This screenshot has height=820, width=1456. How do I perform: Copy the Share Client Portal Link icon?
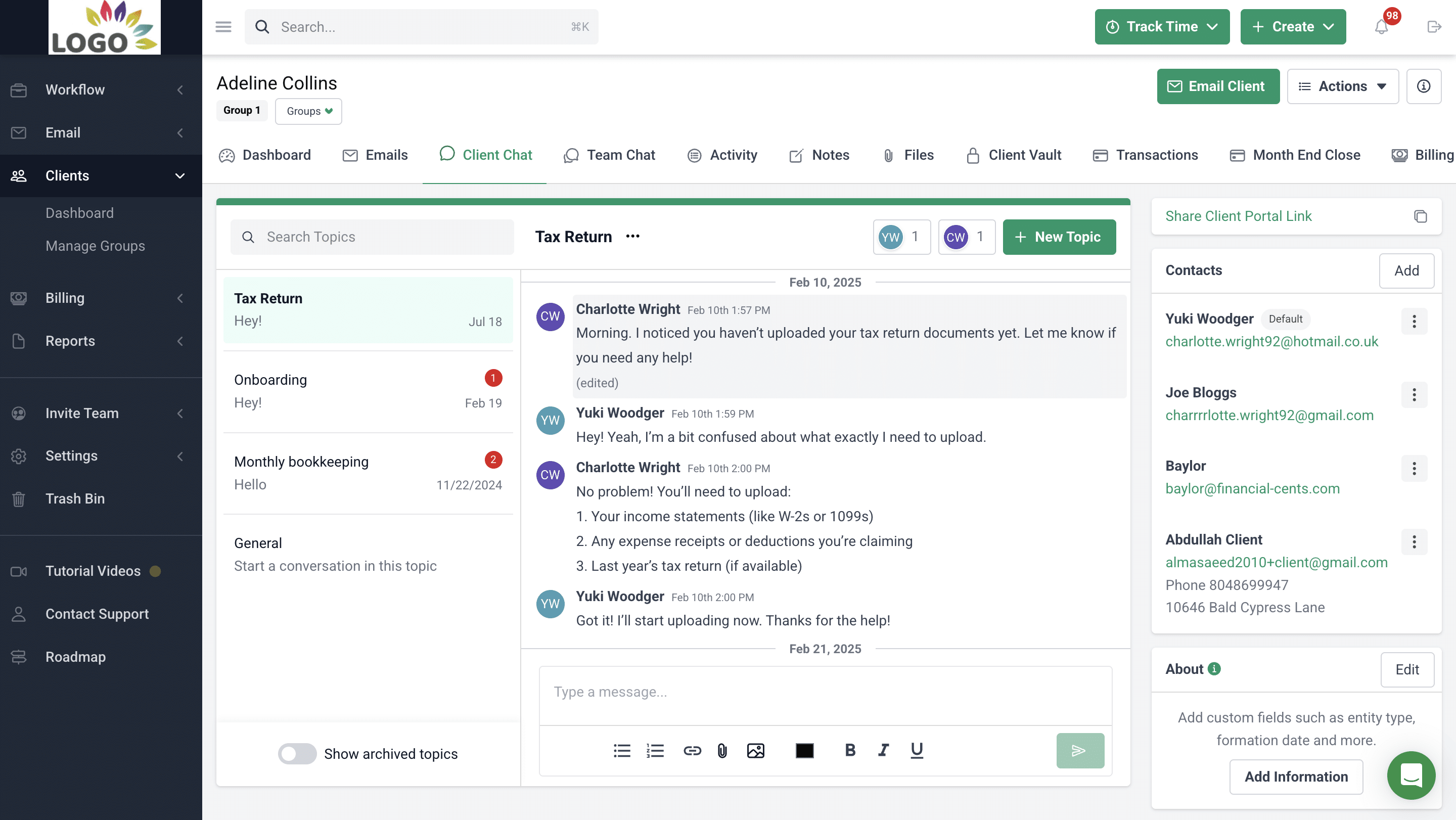click(1421, 216)
